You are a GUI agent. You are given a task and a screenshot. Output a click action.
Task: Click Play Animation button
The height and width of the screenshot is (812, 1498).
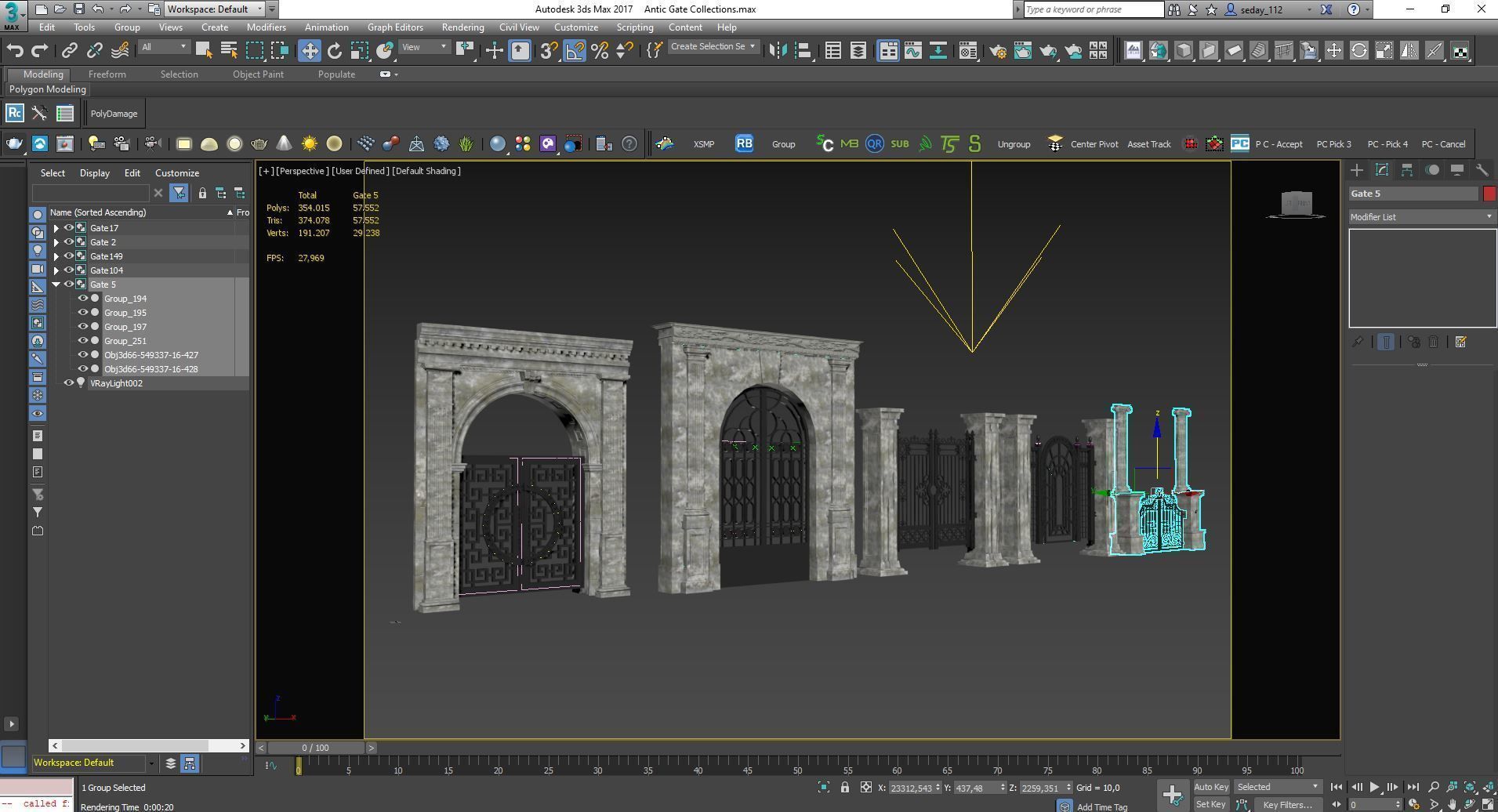coord(1374,788)
